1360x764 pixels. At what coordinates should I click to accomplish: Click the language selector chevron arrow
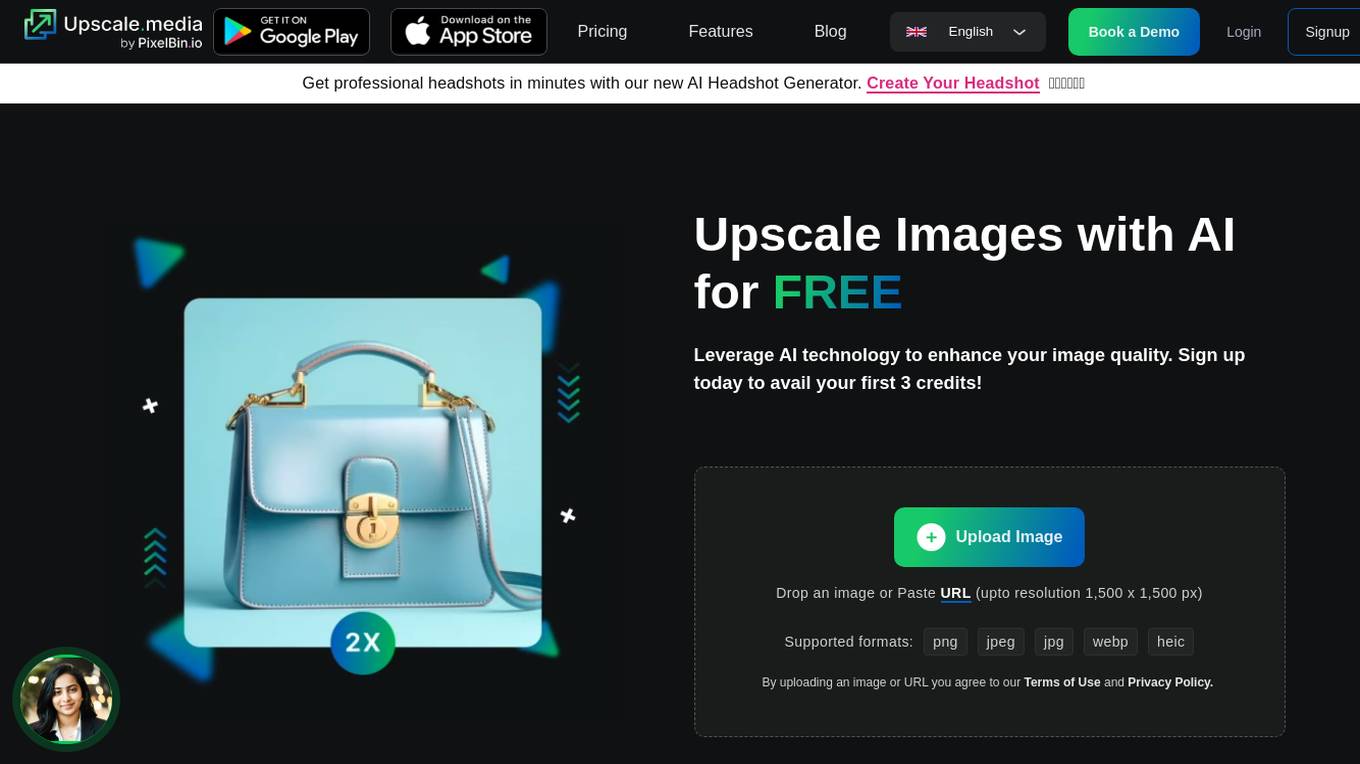coord(1020,32)
